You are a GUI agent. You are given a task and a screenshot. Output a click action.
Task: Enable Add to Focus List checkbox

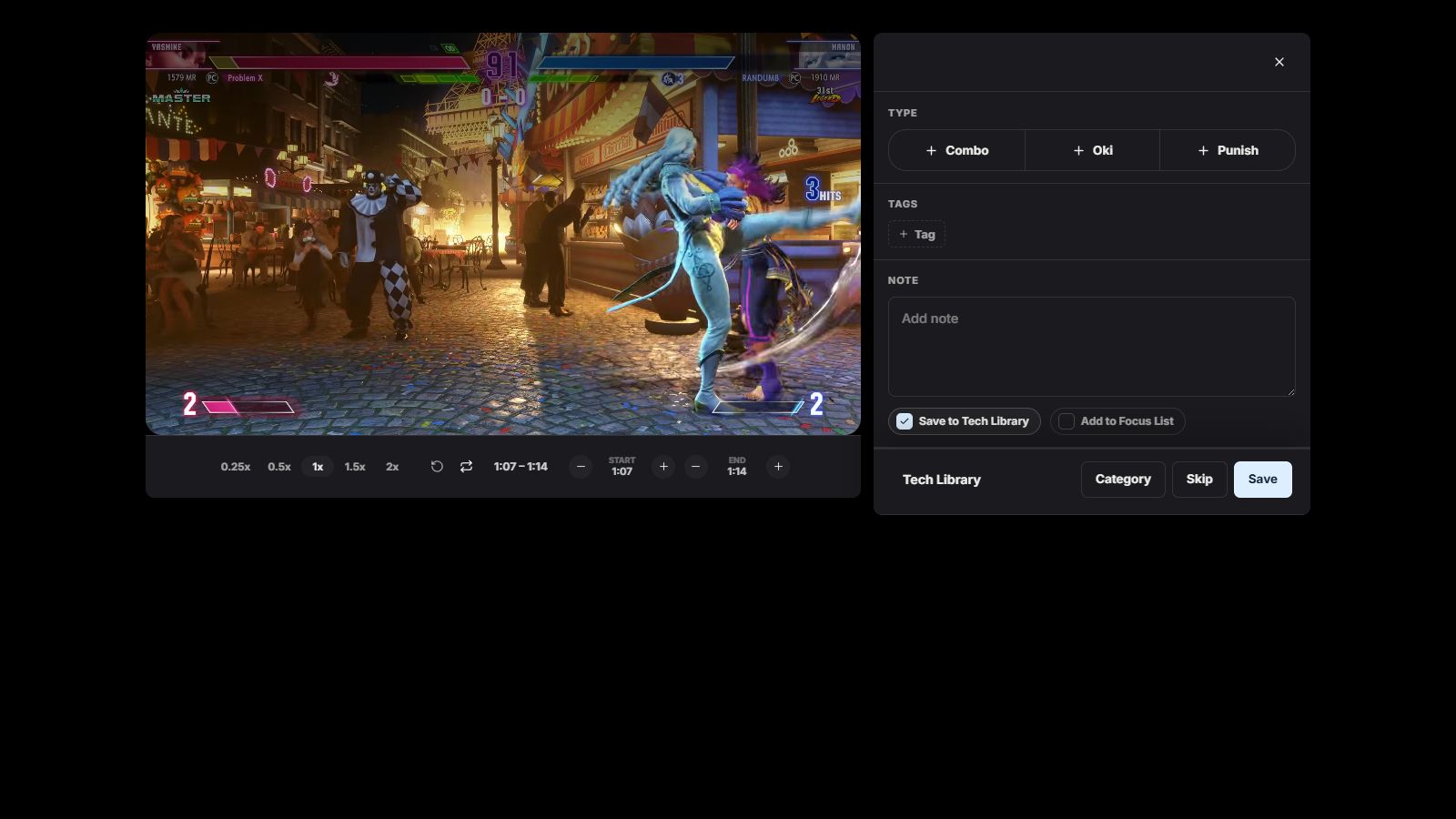click(x=1117, y=421)
